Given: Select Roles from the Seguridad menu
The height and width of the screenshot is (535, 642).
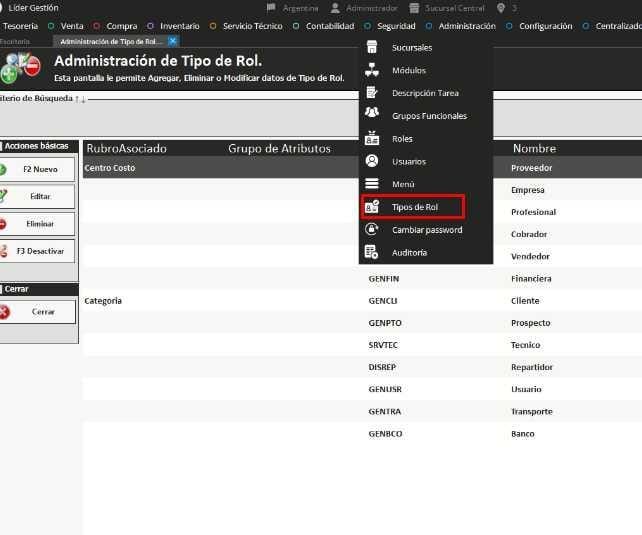Looking at the screenshot, I should coord(402,139).
